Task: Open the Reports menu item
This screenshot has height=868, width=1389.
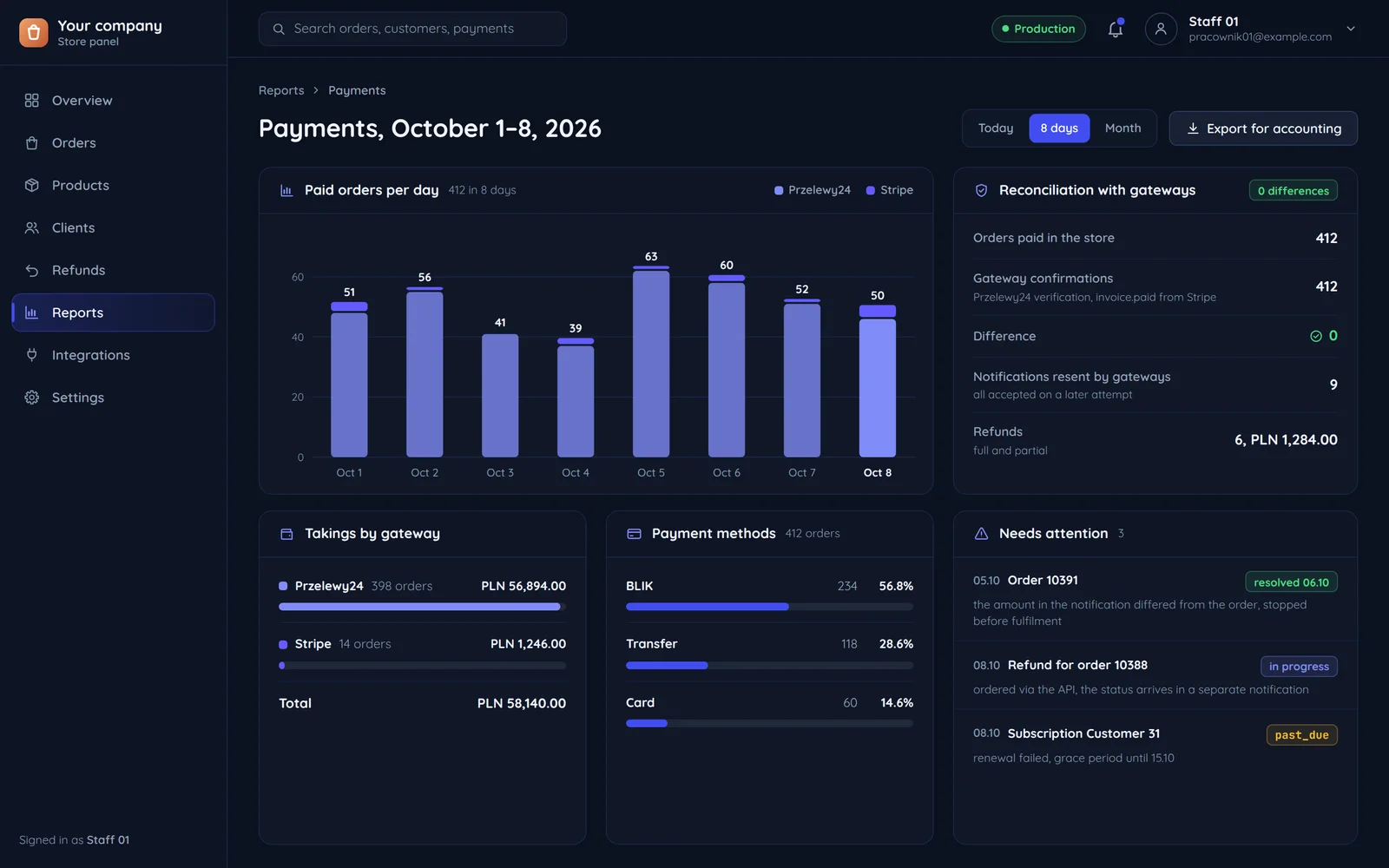Action: pyautogui.click(x=114, y=312)
